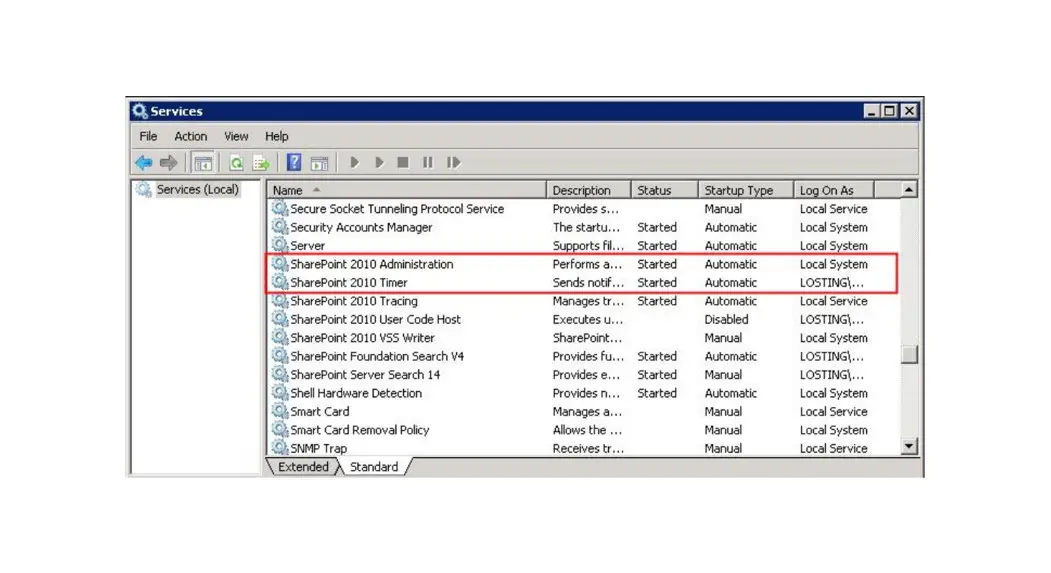The width and height of the screenshot is (1051, 573).
Task: Click the Properties pane toolbar icon
Action: [319, 162]
